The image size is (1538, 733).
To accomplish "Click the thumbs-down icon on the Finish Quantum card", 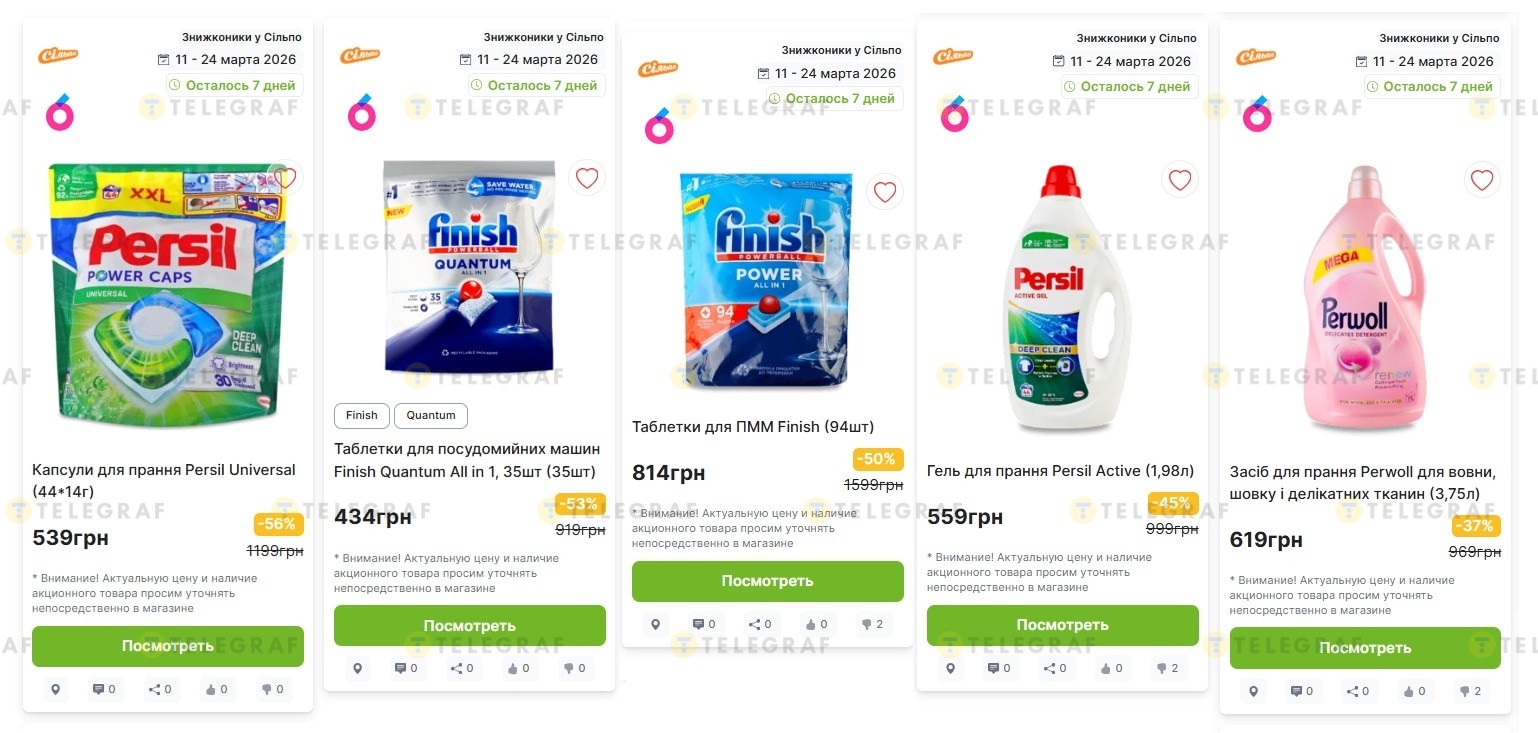I will (574, 668).
